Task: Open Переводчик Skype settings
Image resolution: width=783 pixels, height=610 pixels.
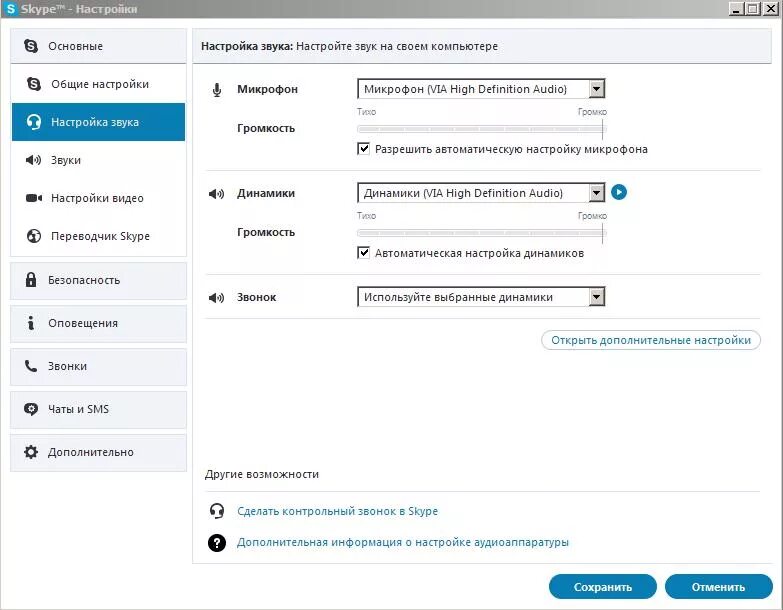Action: 98,236
